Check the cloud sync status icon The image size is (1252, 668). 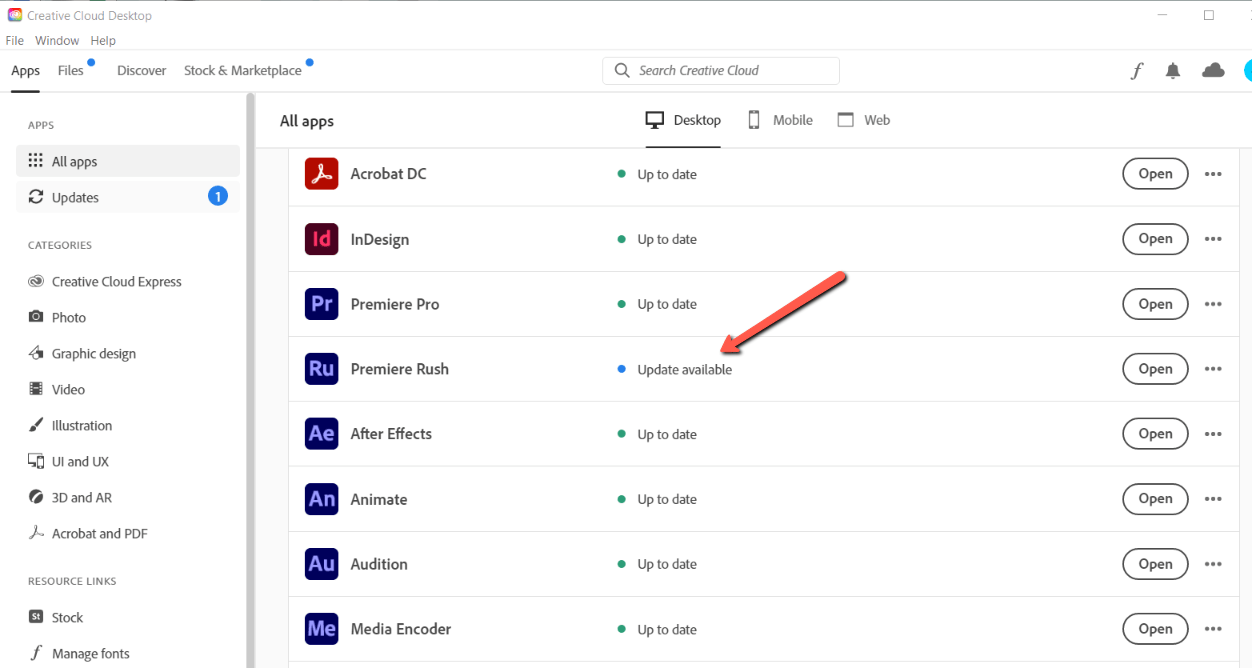(x=1213, y=70)
